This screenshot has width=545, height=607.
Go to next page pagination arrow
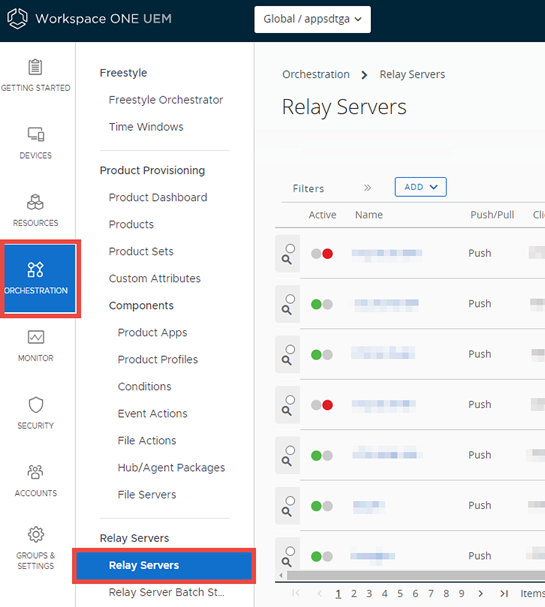(x=481, y=593)
